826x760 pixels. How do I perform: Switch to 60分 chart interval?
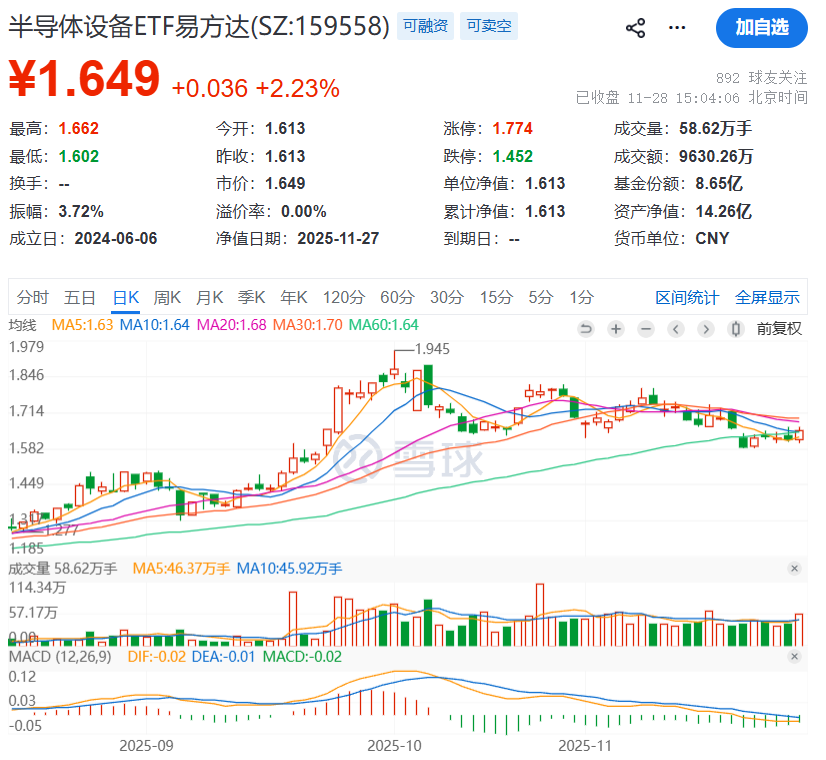pyautogui.click(x=397, y=297)
